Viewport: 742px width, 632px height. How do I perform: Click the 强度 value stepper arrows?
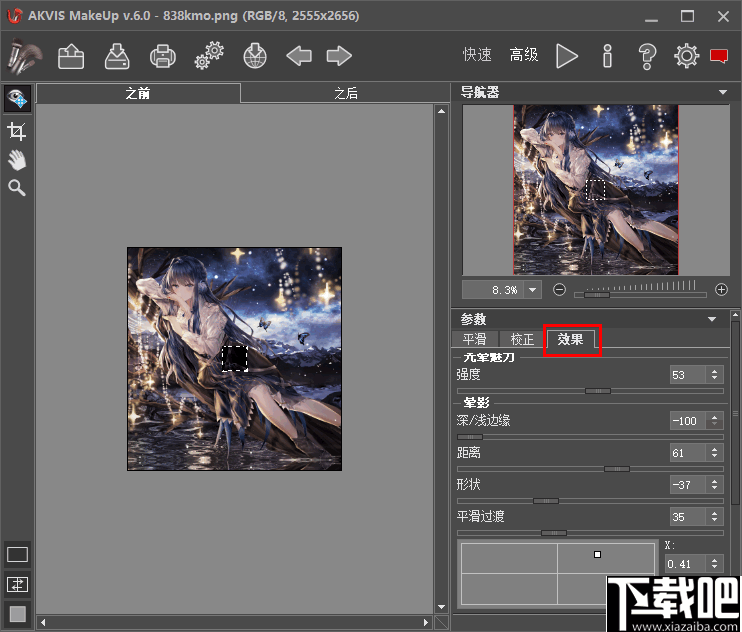715,375
